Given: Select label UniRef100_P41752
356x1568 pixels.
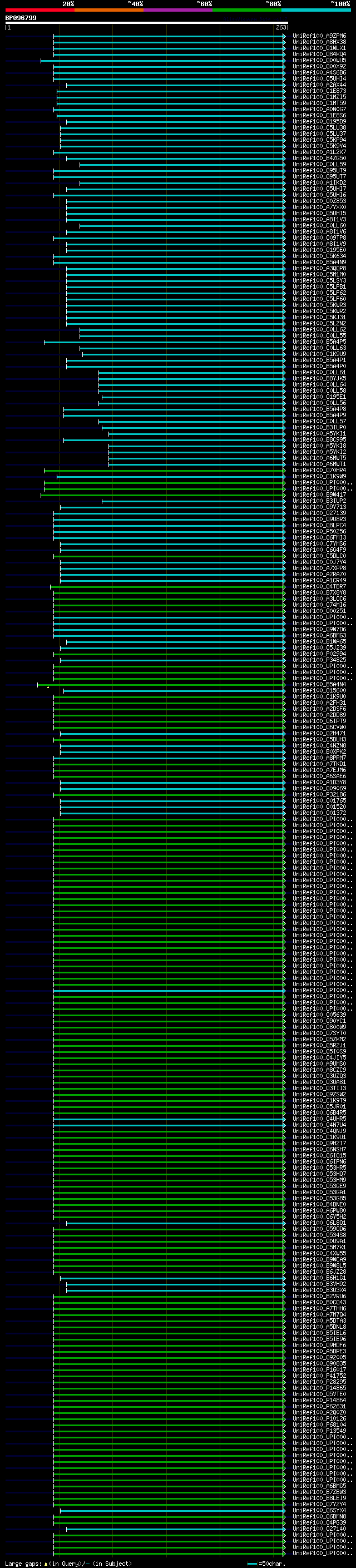Looking at the screenshot, I should click(x=319, y=1376).
